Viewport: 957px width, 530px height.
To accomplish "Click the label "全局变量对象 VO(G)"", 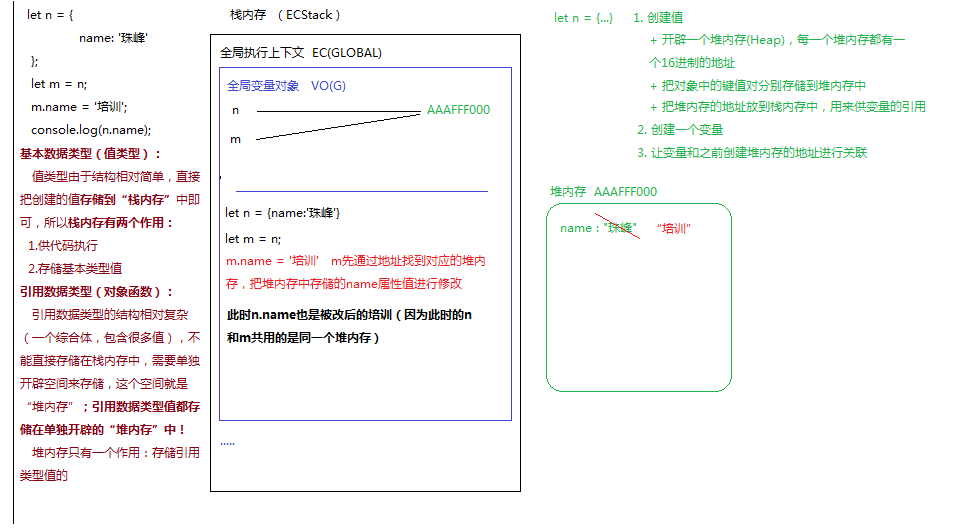I will click(x=286, y=86).
